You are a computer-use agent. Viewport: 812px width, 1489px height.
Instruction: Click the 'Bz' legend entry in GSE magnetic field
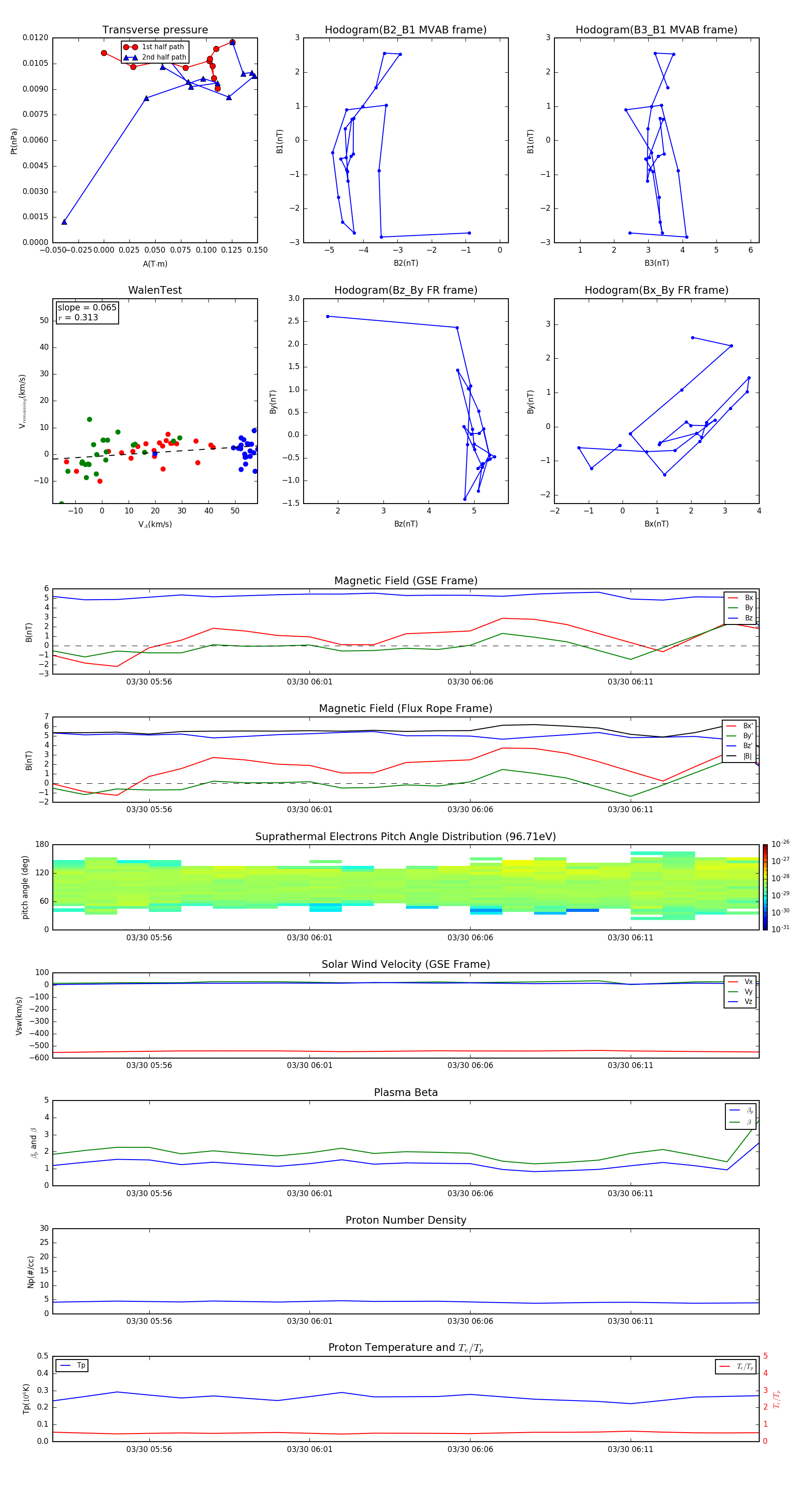pos(741,618)
